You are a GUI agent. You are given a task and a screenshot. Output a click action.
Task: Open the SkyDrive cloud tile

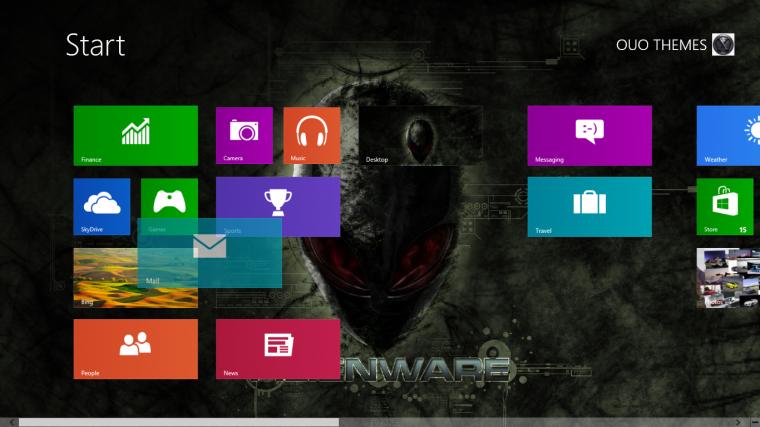point(102,206)
